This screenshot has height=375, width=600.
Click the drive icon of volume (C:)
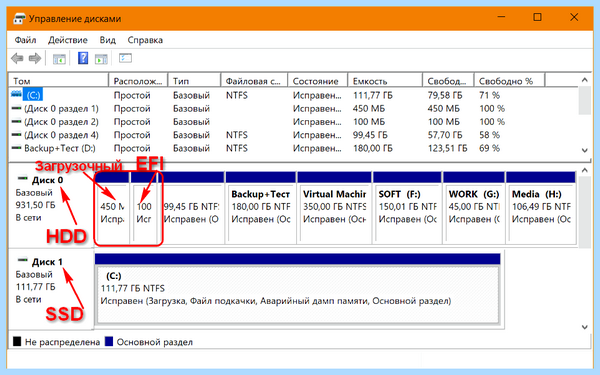point(16,94)
